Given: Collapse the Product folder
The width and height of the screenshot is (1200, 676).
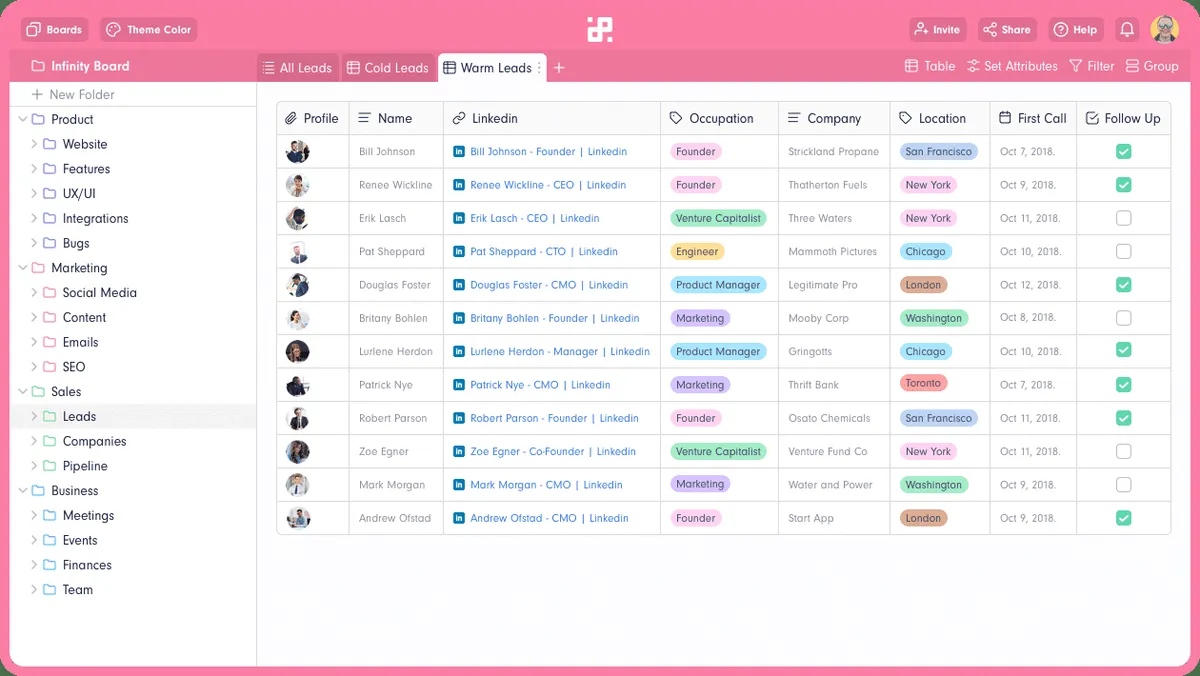Looking at the screenshot, I should coord(22,119).
